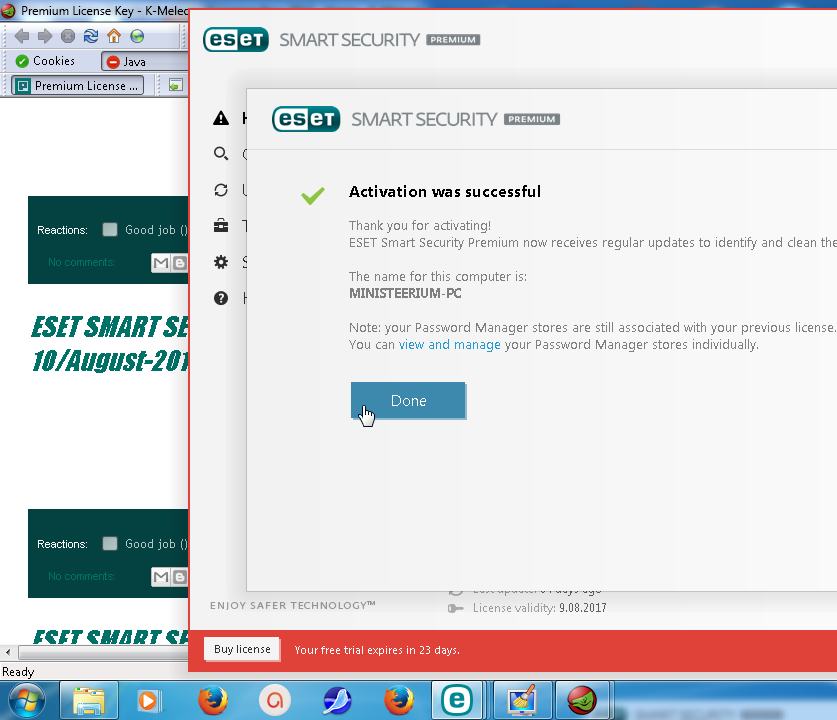The image size is (837, 720).
Task: Click the Done button
Action: 408,400
